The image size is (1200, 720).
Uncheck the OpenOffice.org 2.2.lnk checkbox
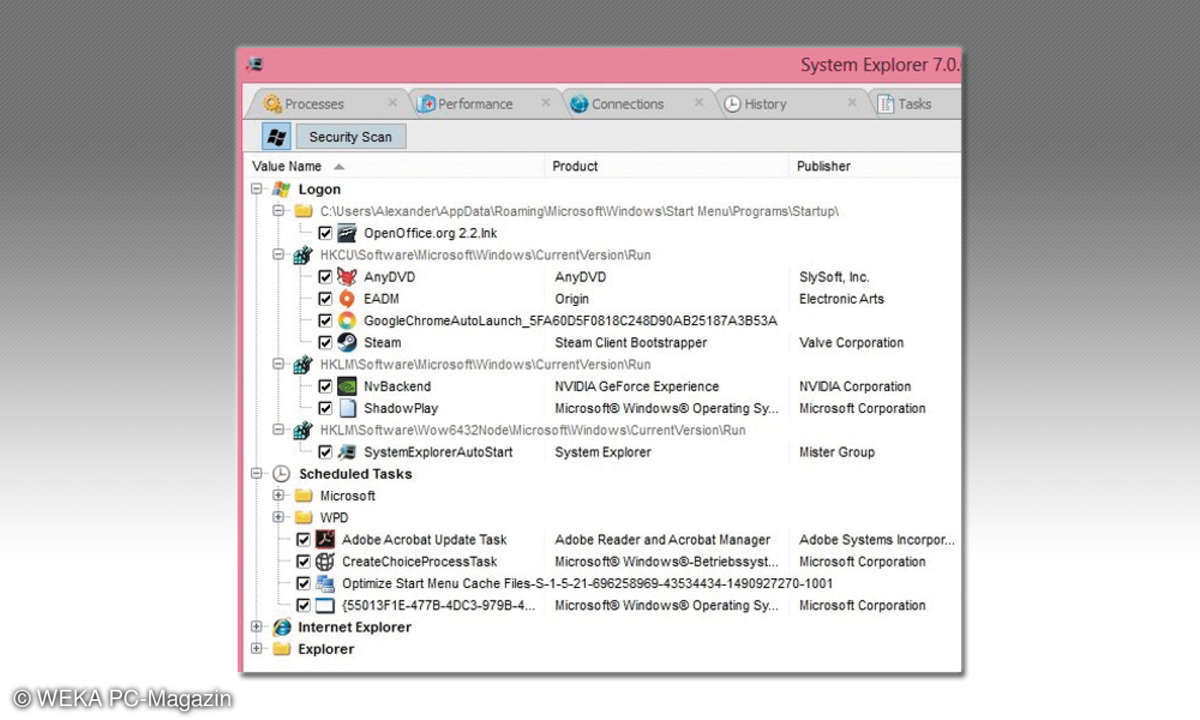tap(325, 233)
